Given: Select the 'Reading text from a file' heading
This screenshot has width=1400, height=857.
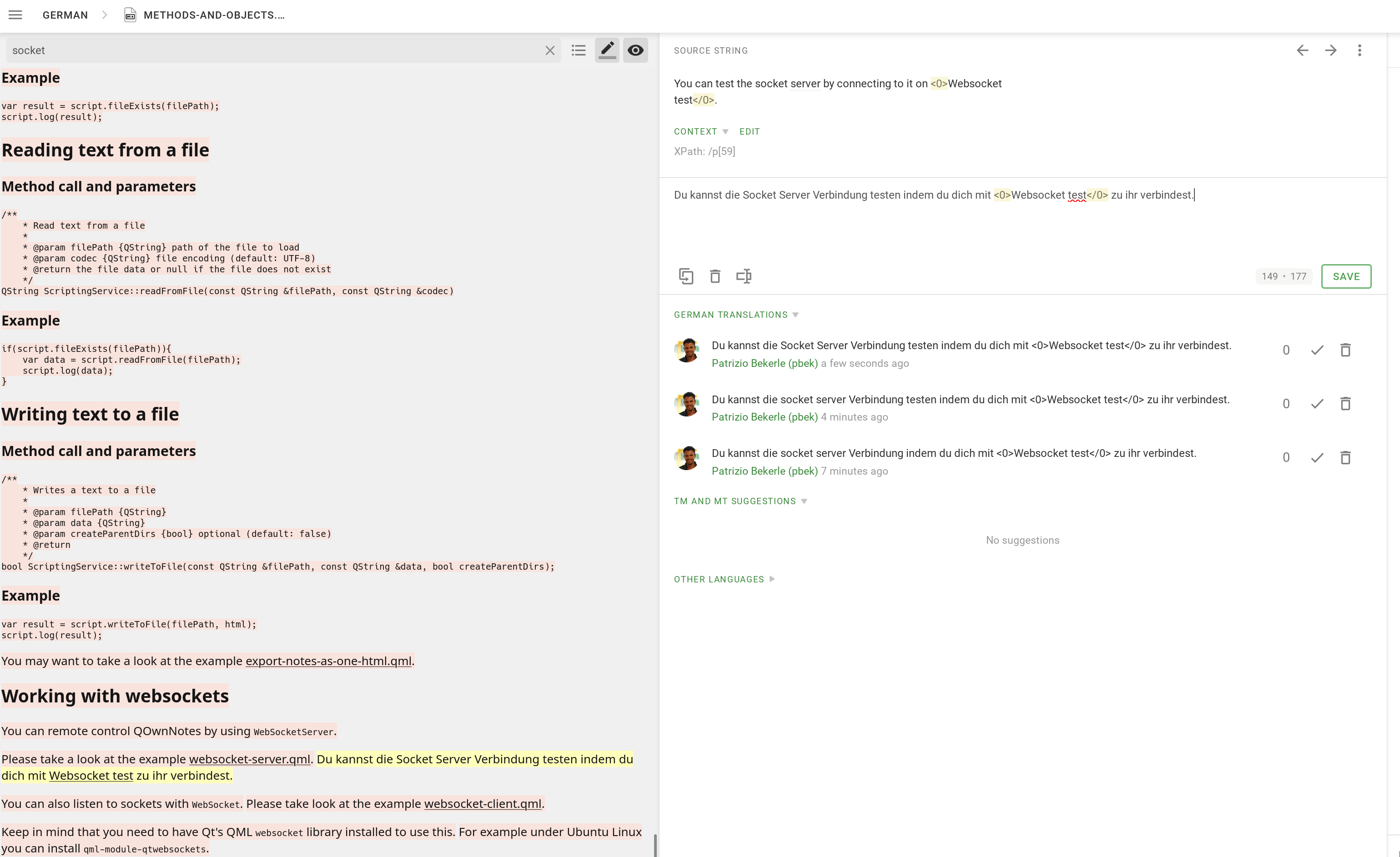Looking at the screenshot, I should coord(106,150).
